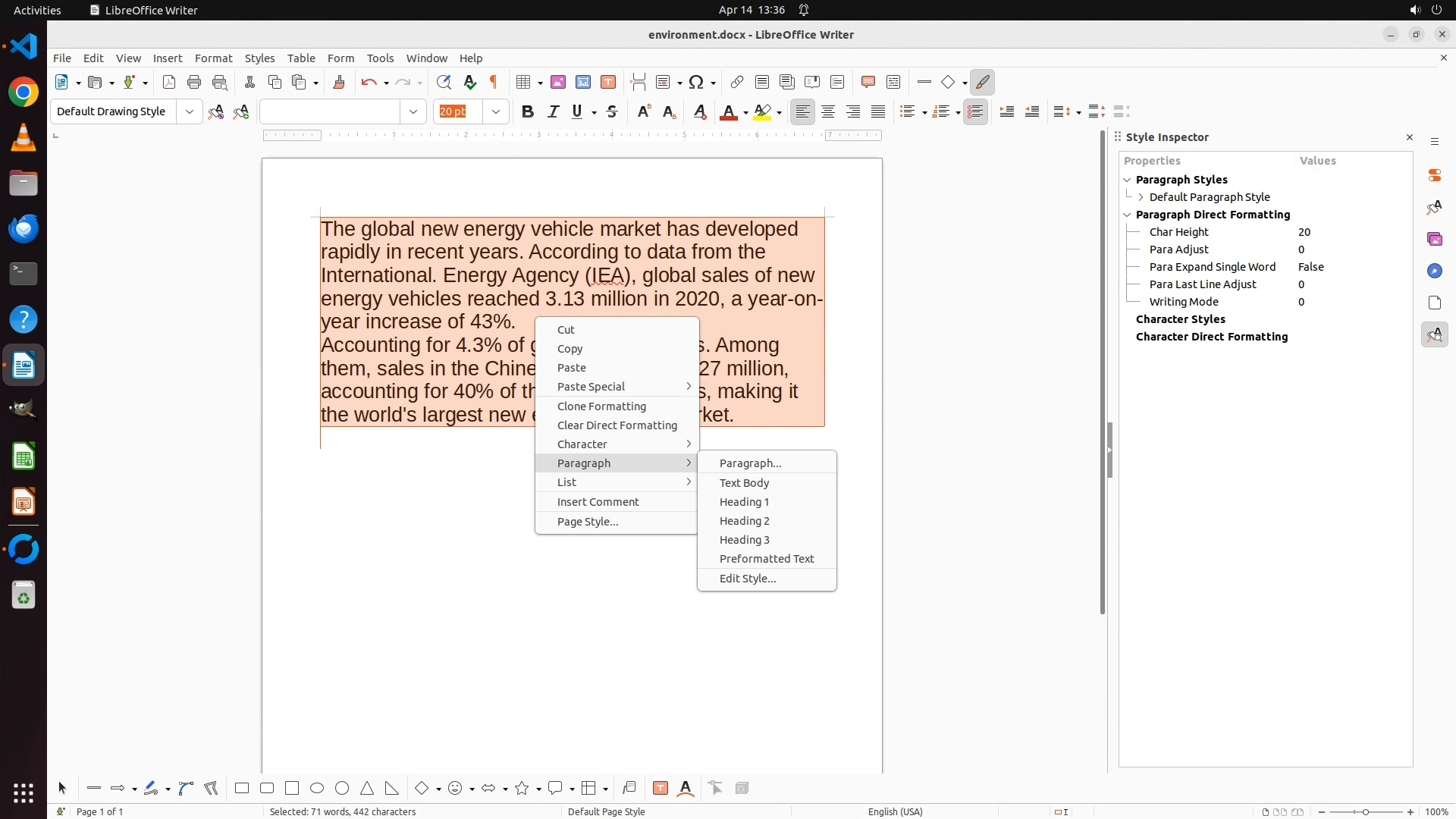Viewport: 1456px width, 819px height.
Task: Click the Export as PDF icon
Action: pyautogui.click(x=169, y=83)
